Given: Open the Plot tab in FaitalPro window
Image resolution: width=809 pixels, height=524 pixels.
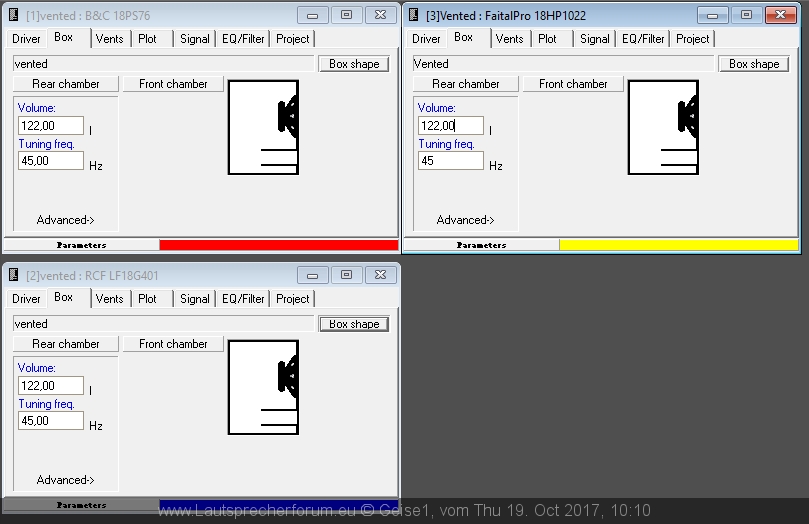Looking at the screenshot, I should click(x=547, y=39).
